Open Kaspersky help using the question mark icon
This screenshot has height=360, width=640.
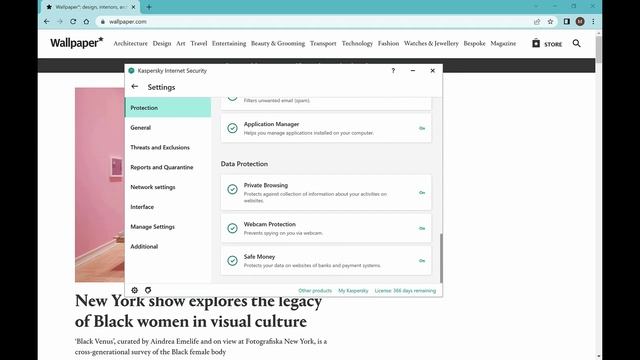pos(393,71)
